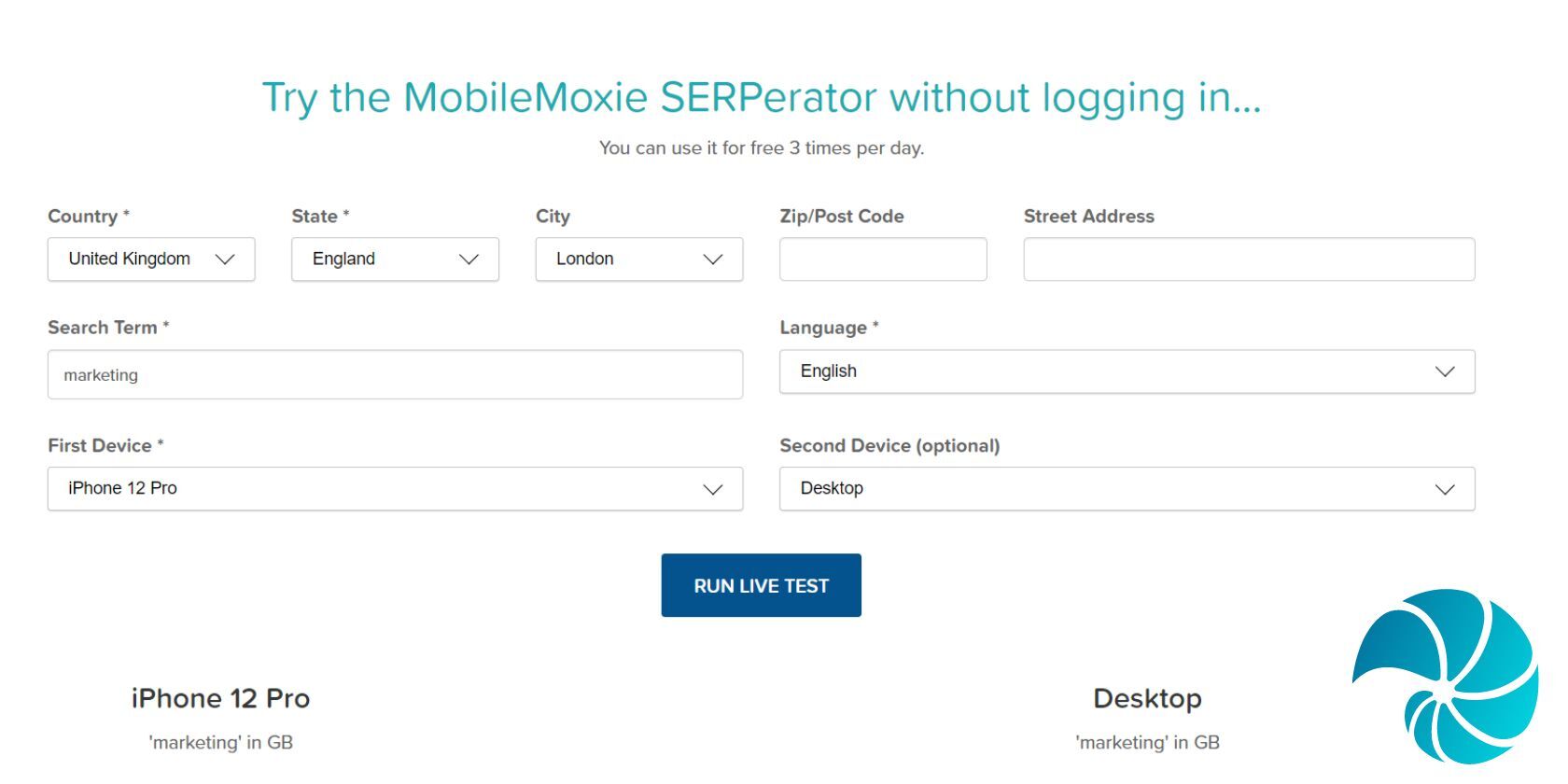Open the England state dropdown
The image size is (1568, 784).
[373, 259]
